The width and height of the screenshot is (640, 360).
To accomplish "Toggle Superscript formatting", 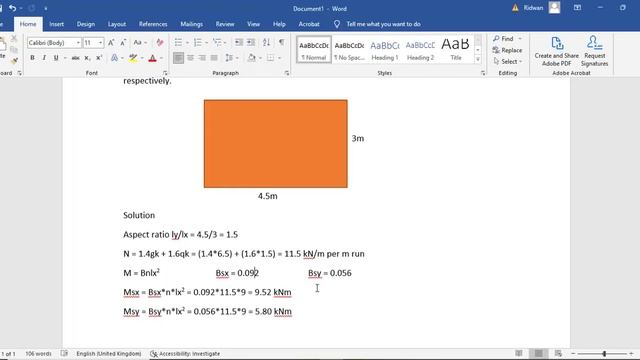I will (x=99, y=58).
